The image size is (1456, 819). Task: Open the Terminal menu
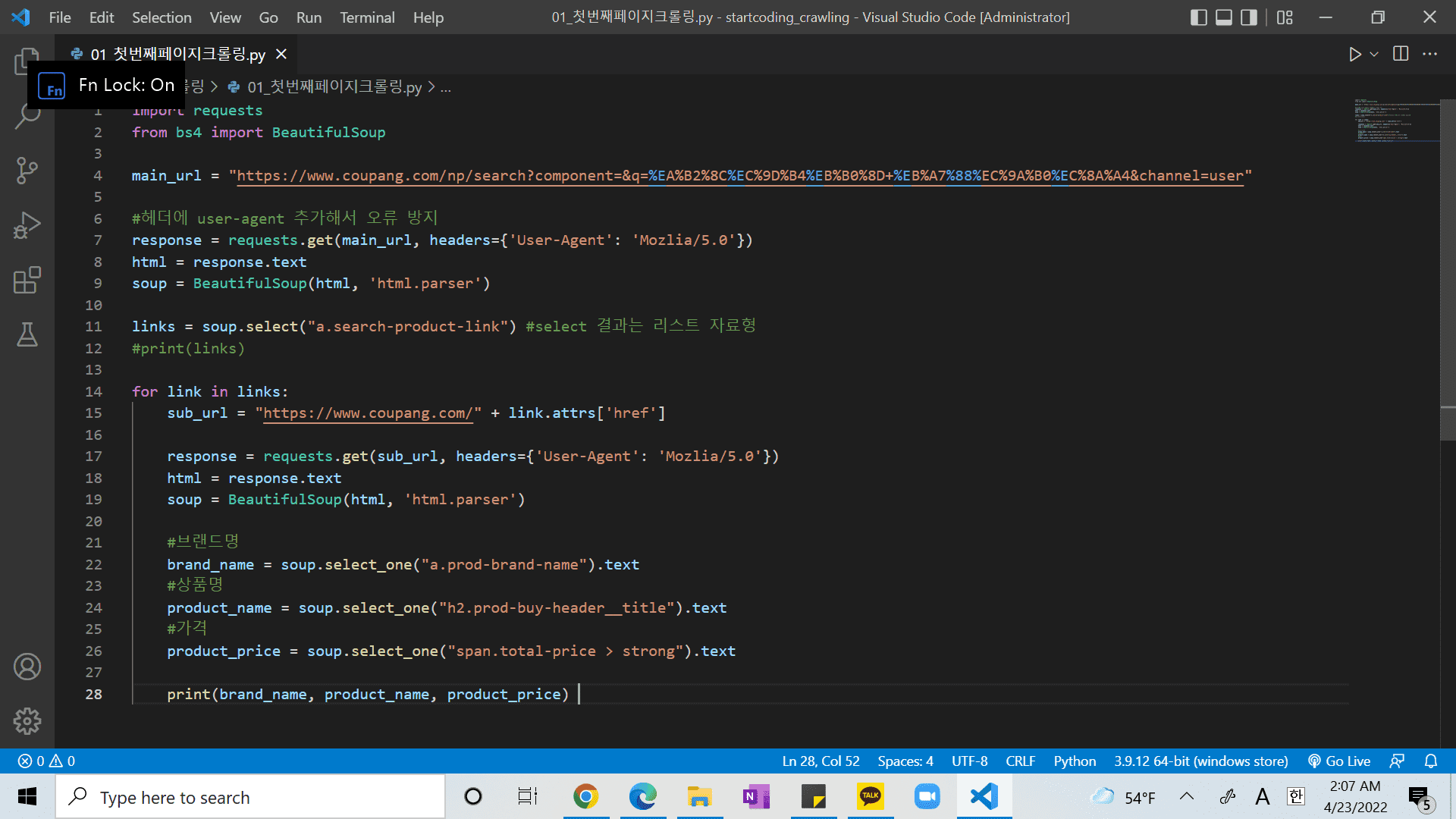pos(367,17)
